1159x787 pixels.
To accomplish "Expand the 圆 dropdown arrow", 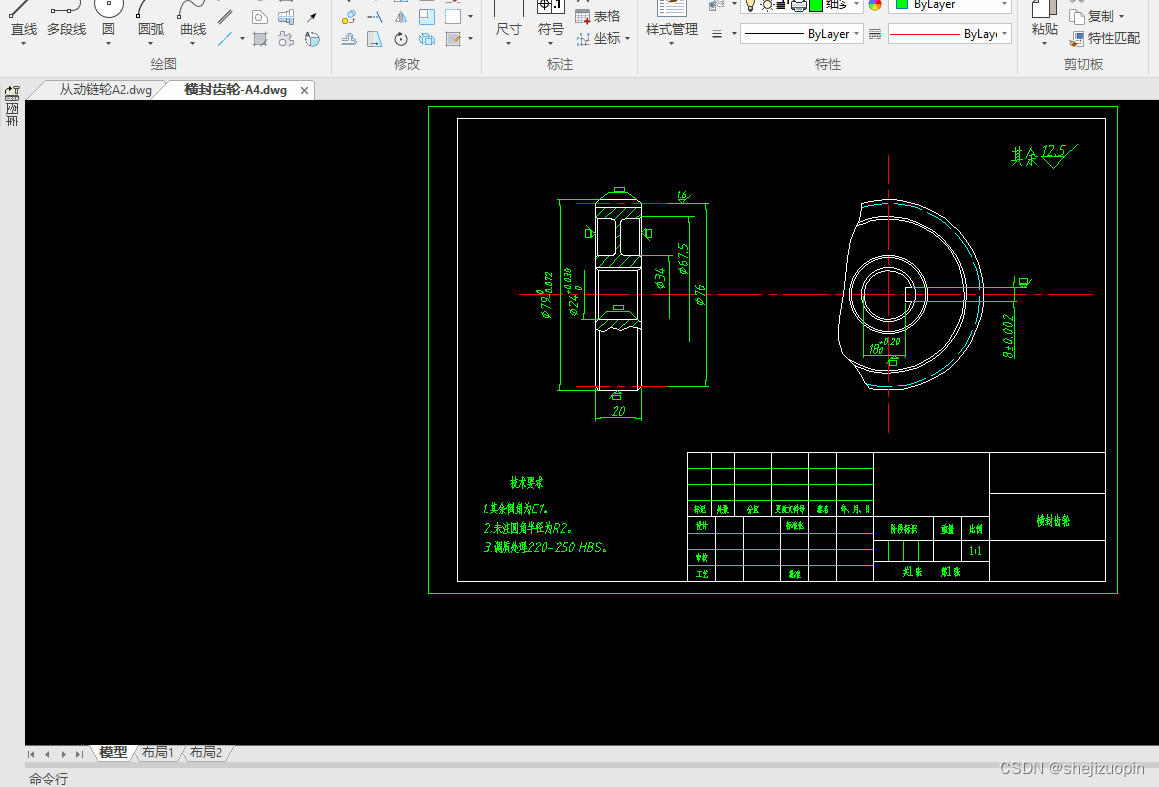I will [108, 44].
